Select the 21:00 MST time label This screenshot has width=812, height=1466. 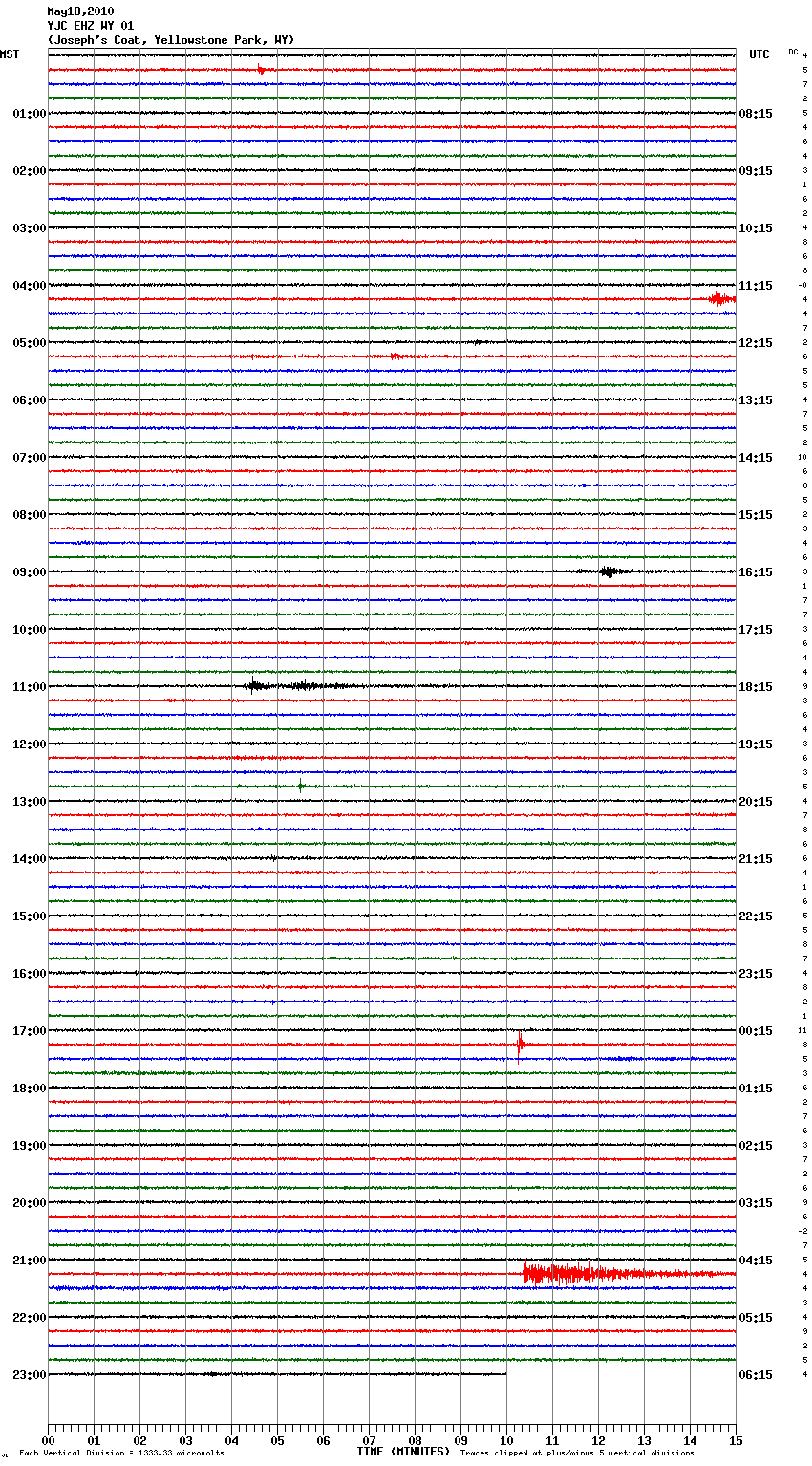click(x=30, y=1261)
